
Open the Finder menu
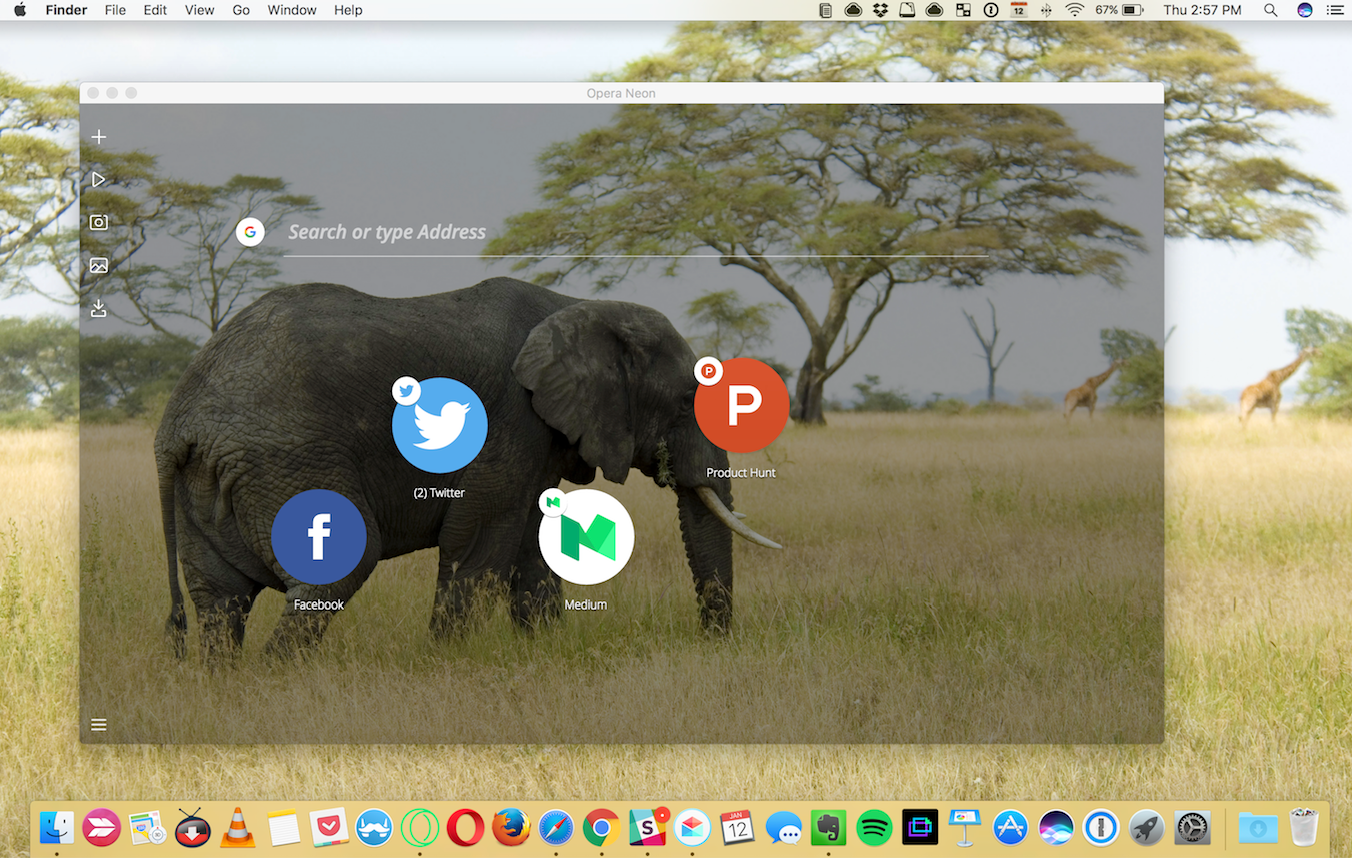[66, 10]
